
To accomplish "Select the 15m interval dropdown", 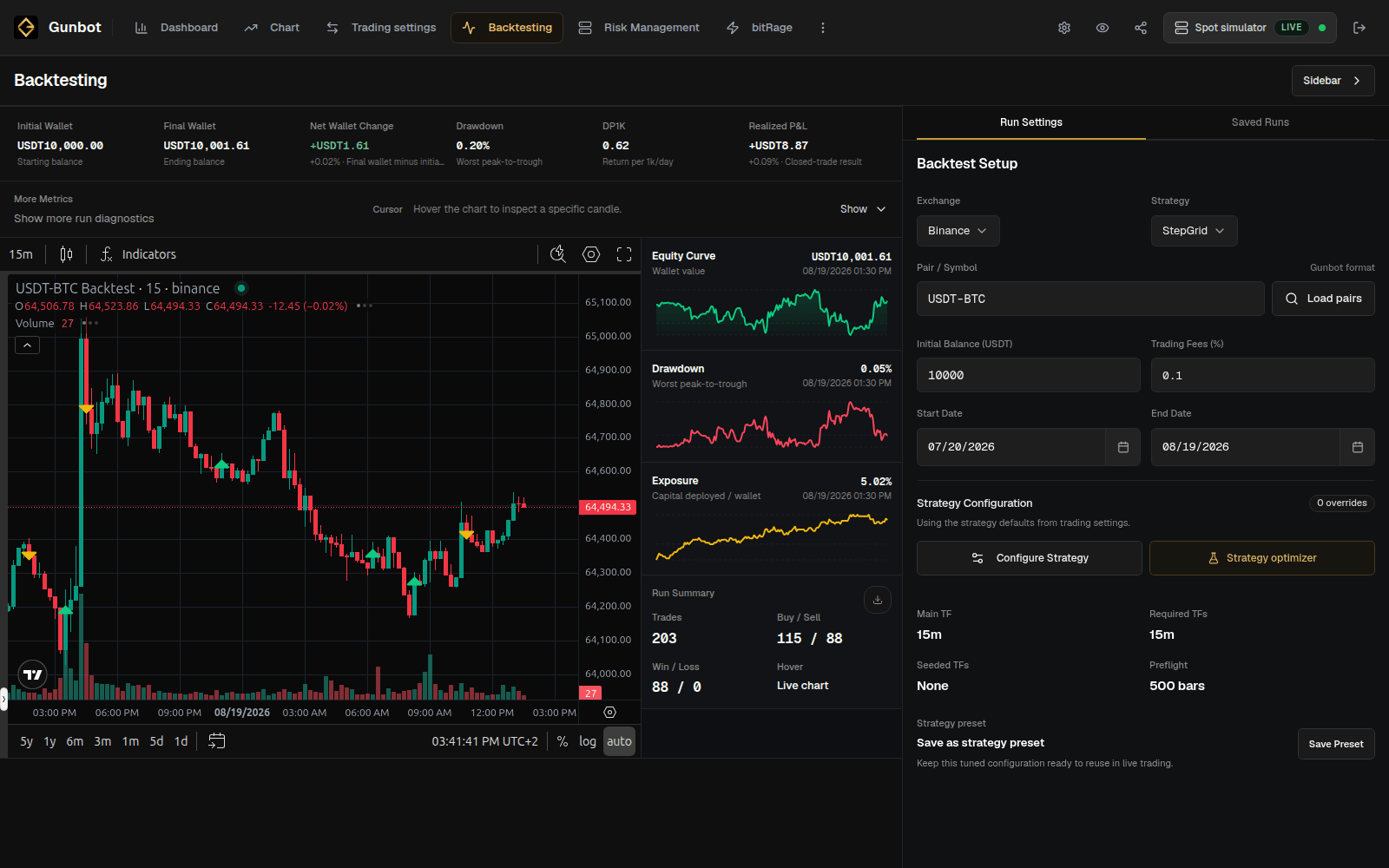I will (x=21, y=254).
